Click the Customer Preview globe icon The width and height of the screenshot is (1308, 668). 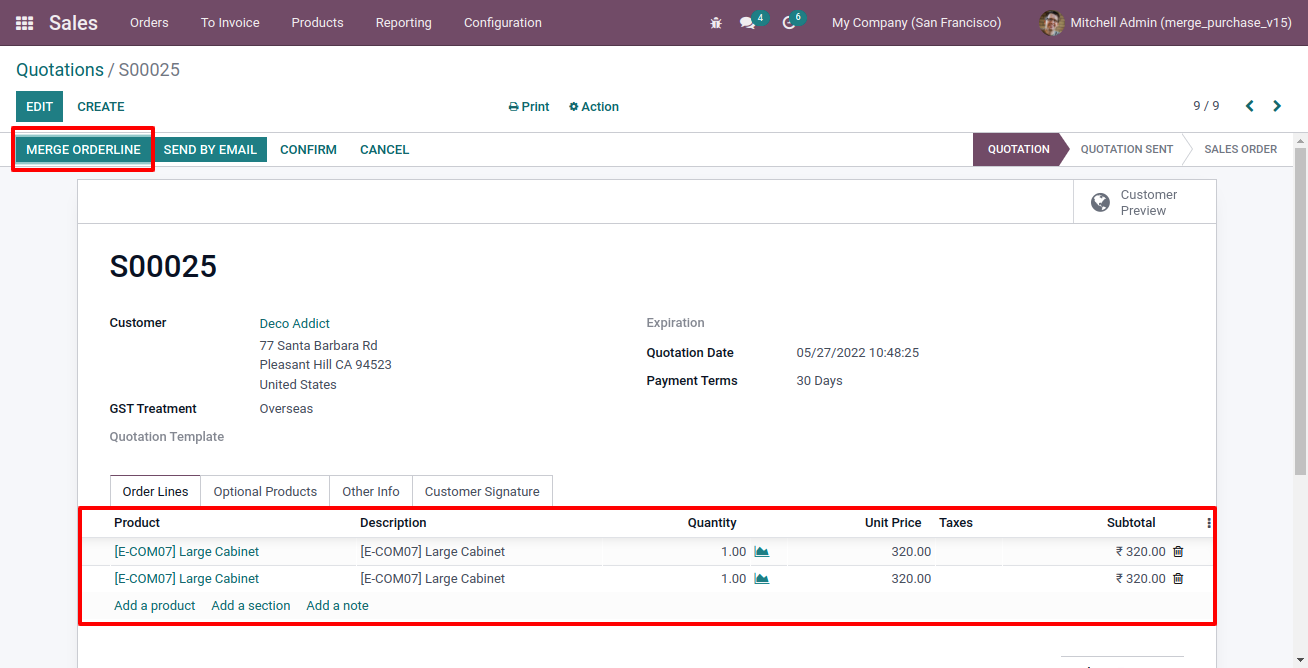tap(1100, 203)
